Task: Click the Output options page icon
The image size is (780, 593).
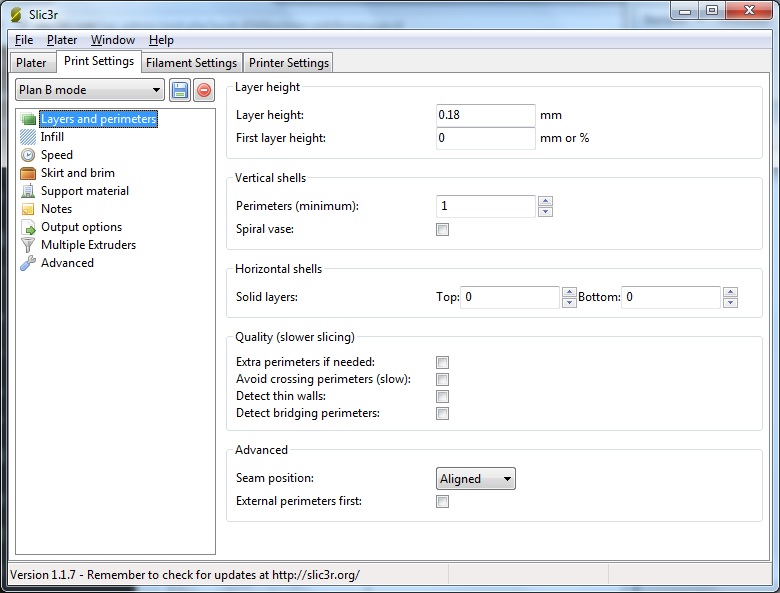Action: (x=28, y=227)
